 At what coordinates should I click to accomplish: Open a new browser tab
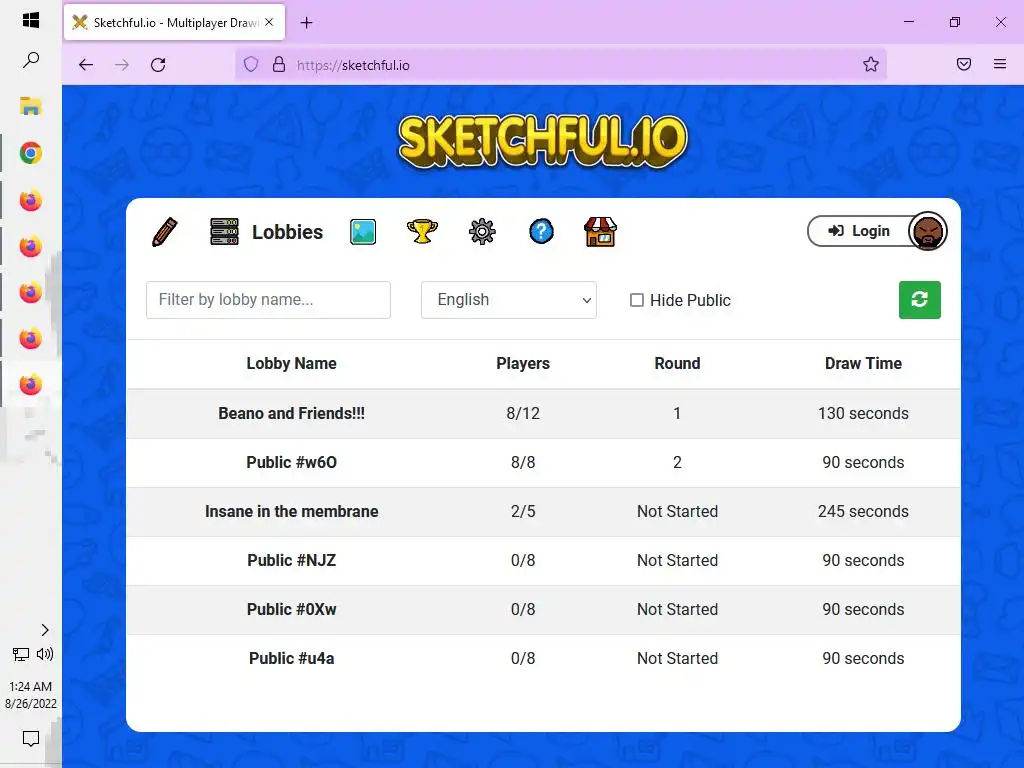(306, 23)
